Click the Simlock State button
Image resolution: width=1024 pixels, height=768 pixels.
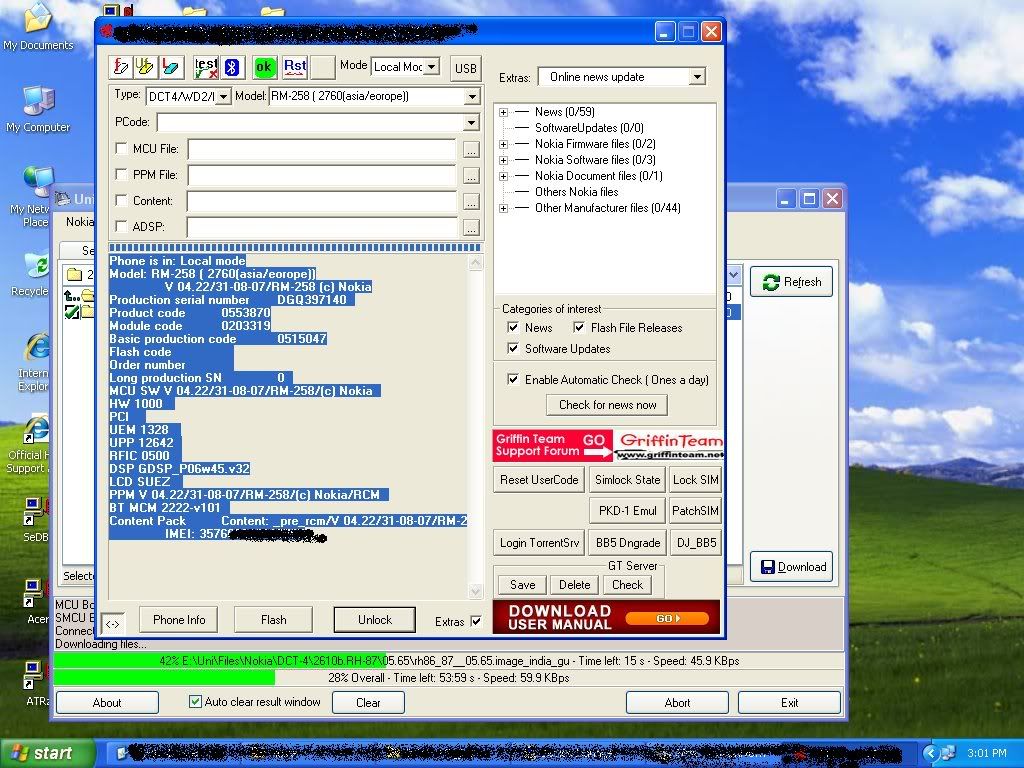628,480
